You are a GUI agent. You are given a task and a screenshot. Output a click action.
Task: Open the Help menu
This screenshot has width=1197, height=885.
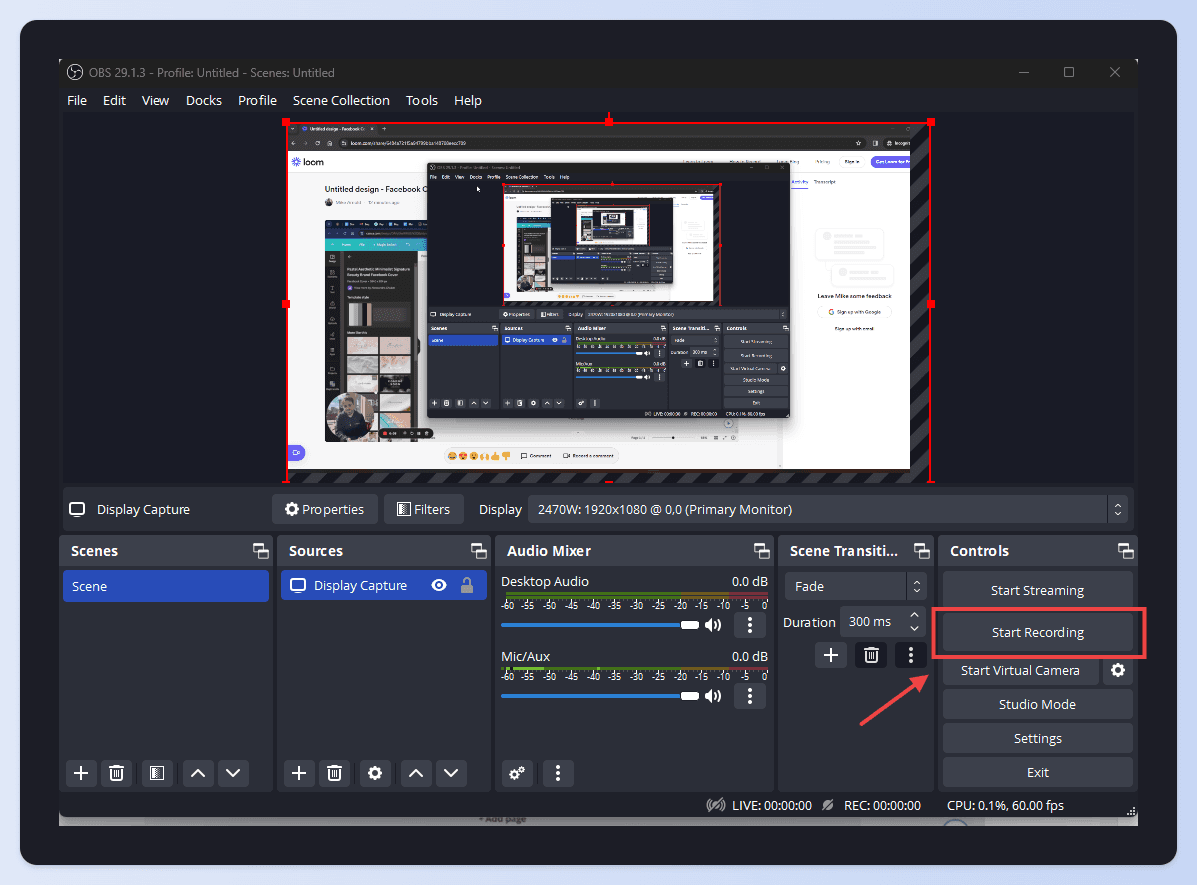click(x=468, y=100)
